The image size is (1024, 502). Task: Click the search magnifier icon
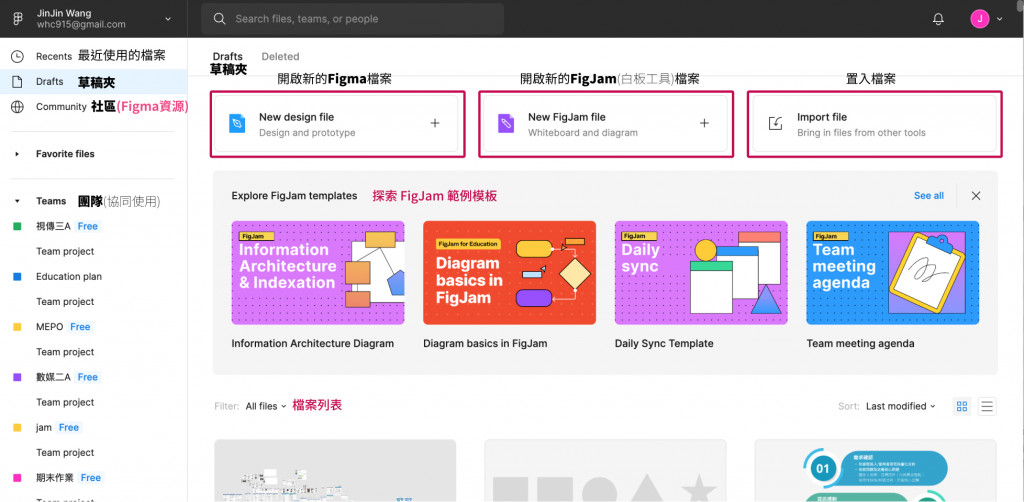pos(220,19)
